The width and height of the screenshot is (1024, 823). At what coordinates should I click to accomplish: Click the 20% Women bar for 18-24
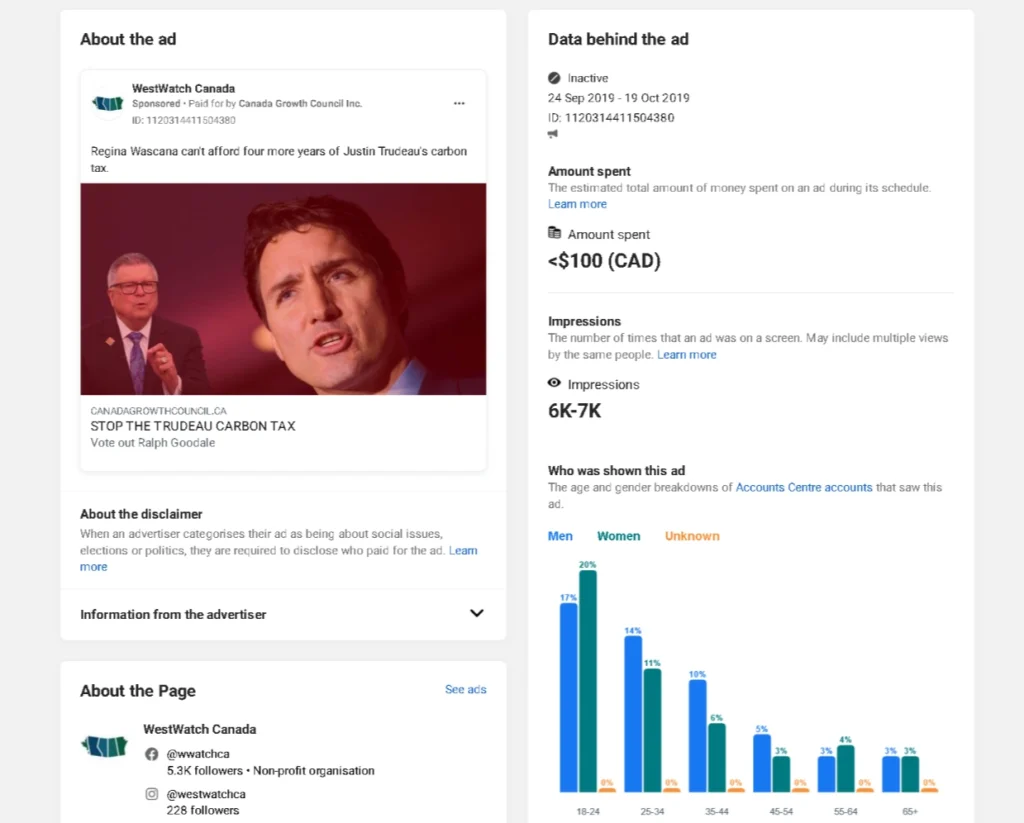(x=588, y=680)
